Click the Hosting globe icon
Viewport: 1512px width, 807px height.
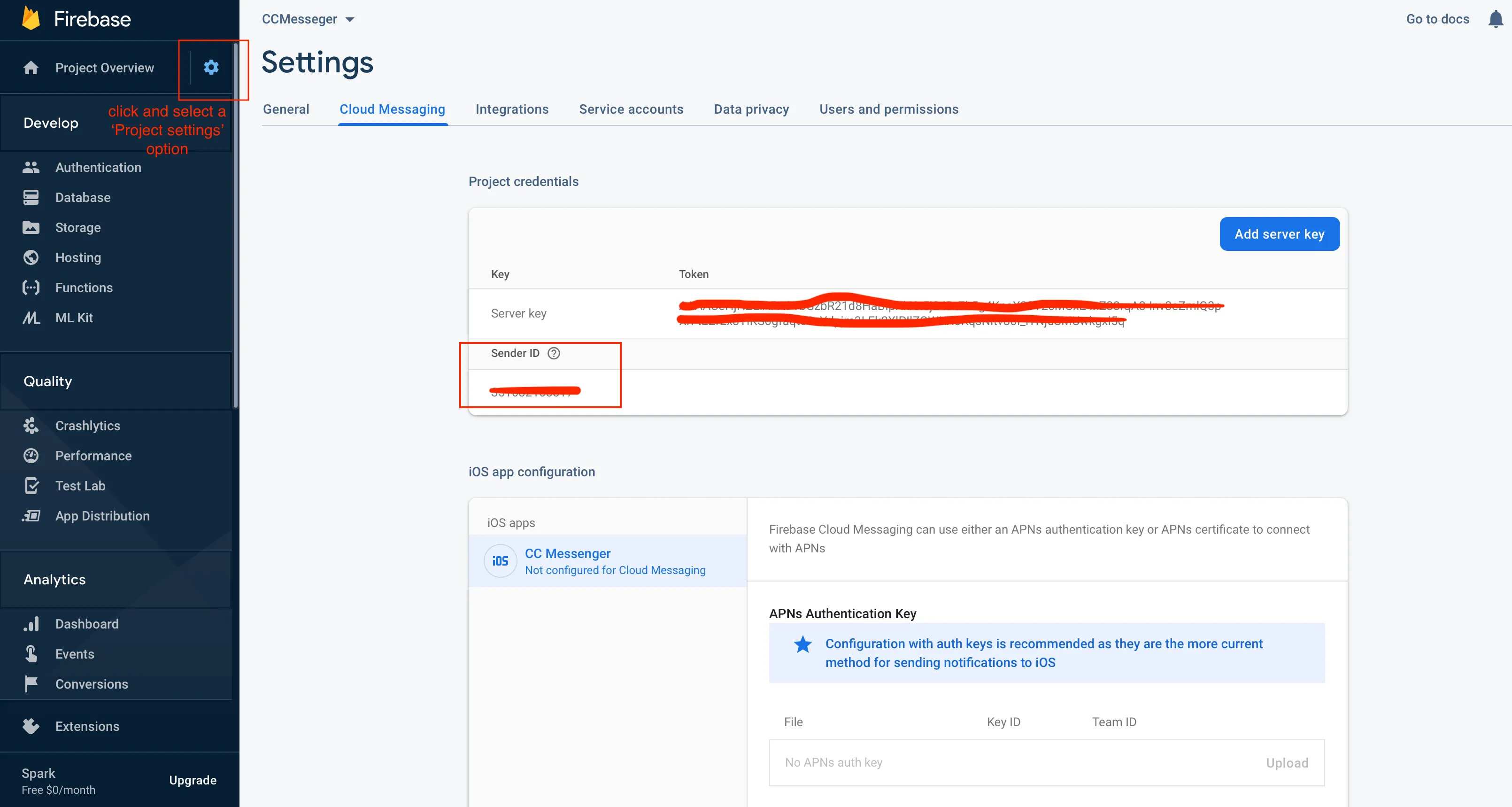click(x=31, y=258)
